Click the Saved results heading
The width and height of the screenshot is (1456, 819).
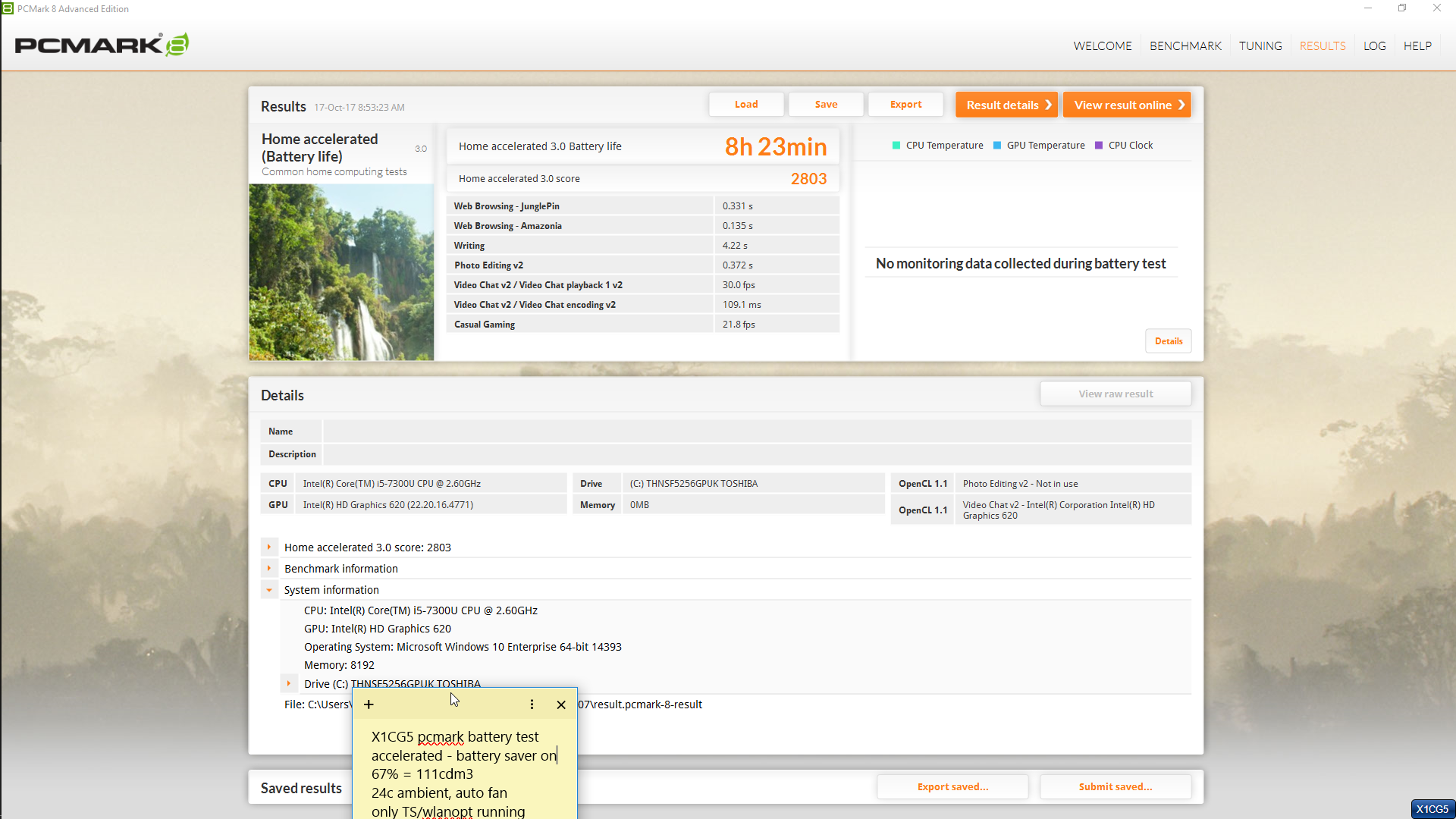(301, 788)
